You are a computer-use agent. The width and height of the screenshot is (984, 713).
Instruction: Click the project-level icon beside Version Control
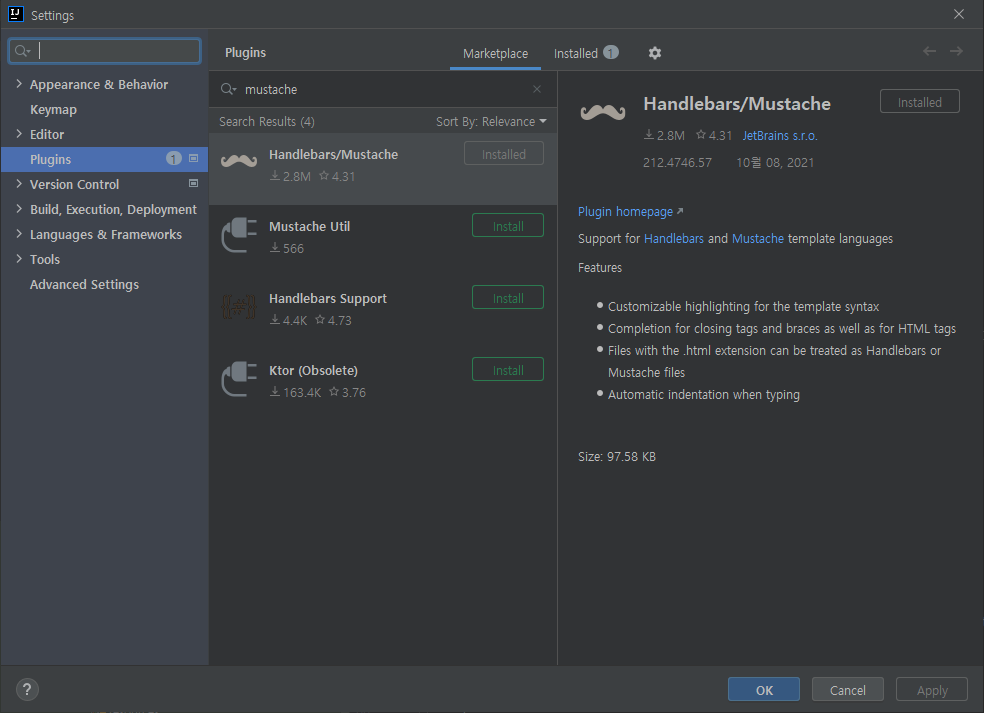(x=193, y=183)
